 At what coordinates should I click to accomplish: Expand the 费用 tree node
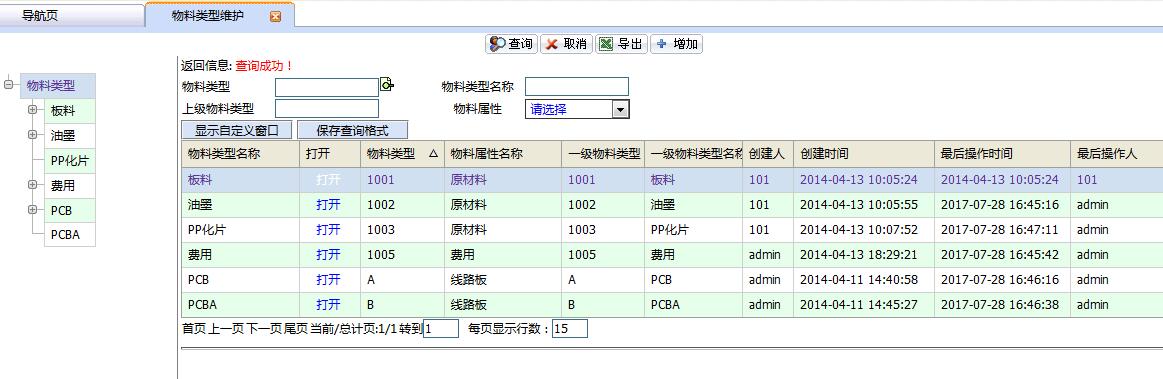click(x=32, y=185)
